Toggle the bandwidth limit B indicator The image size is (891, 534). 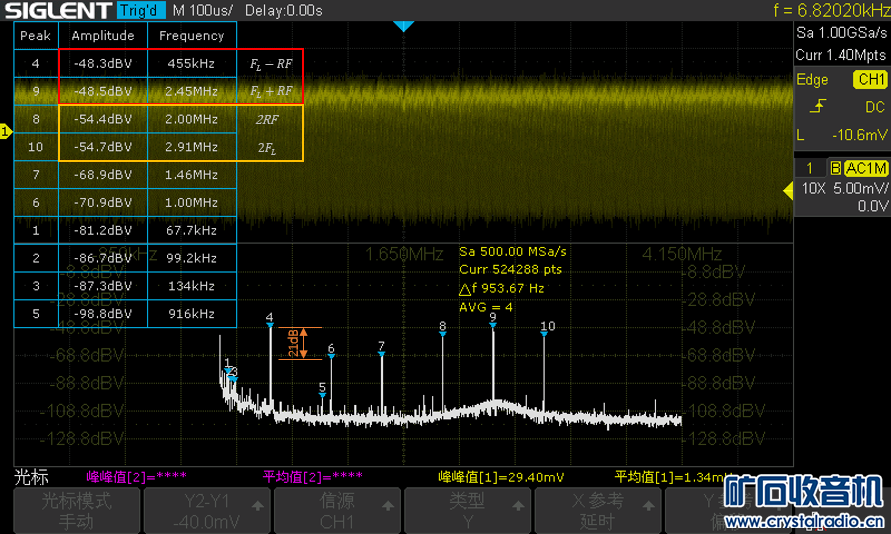click(x=836, y=168)
